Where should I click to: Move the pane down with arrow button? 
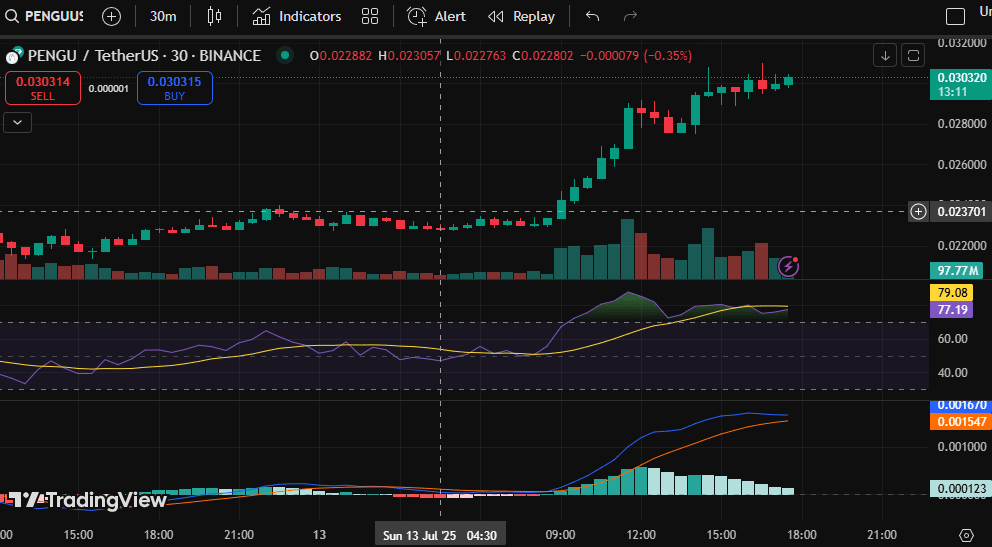pyautogui.click(x=885, y=56)
